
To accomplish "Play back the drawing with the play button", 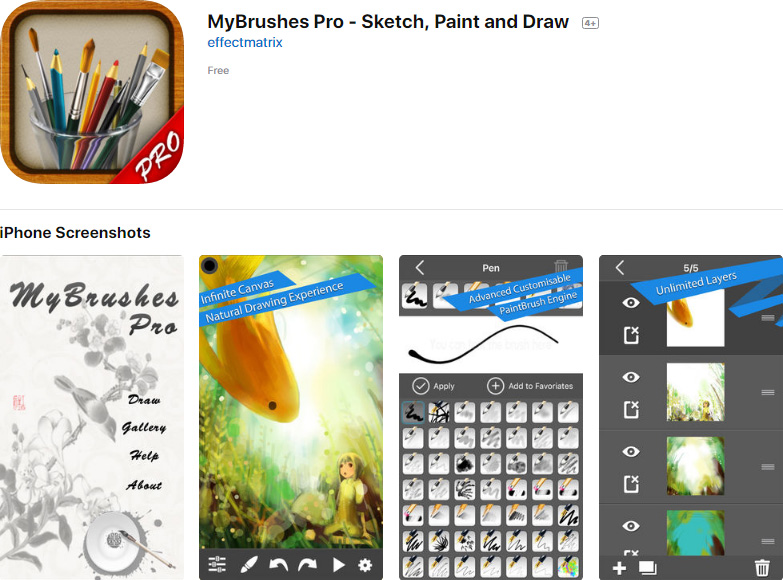I will pyautogui.click(x=338, y=565).
